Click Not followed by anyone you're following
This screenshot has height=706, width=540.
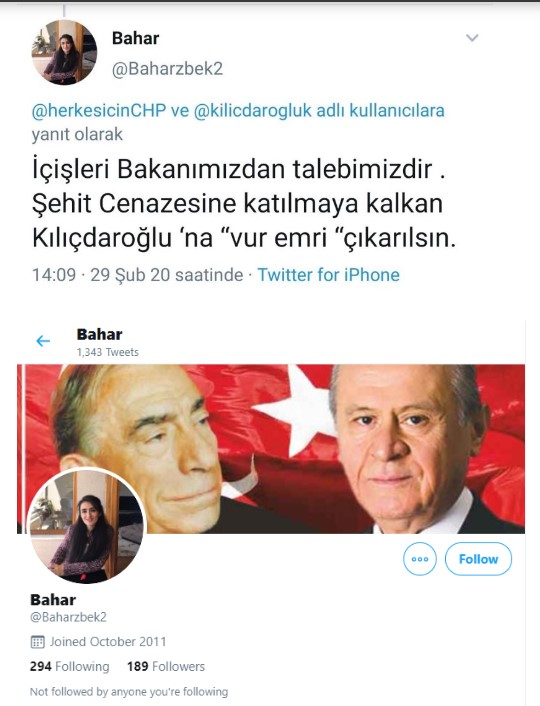[x=129, y=692]
